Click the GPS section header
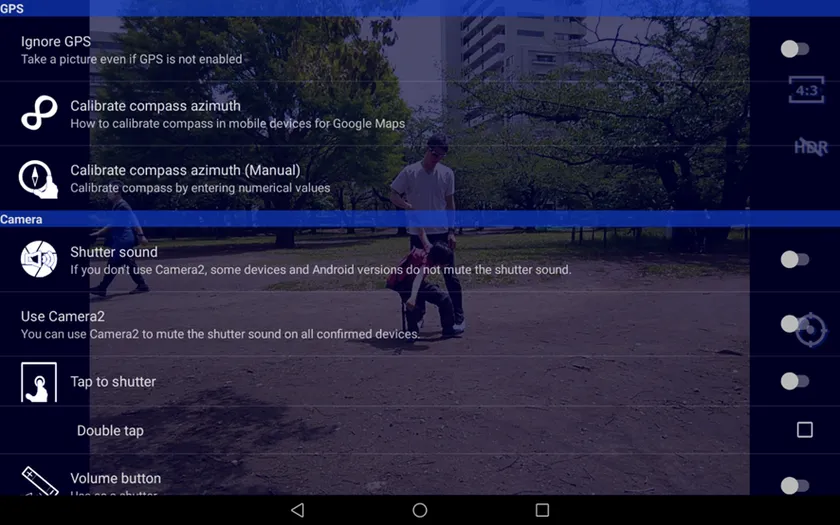 [x=420, y=9]
